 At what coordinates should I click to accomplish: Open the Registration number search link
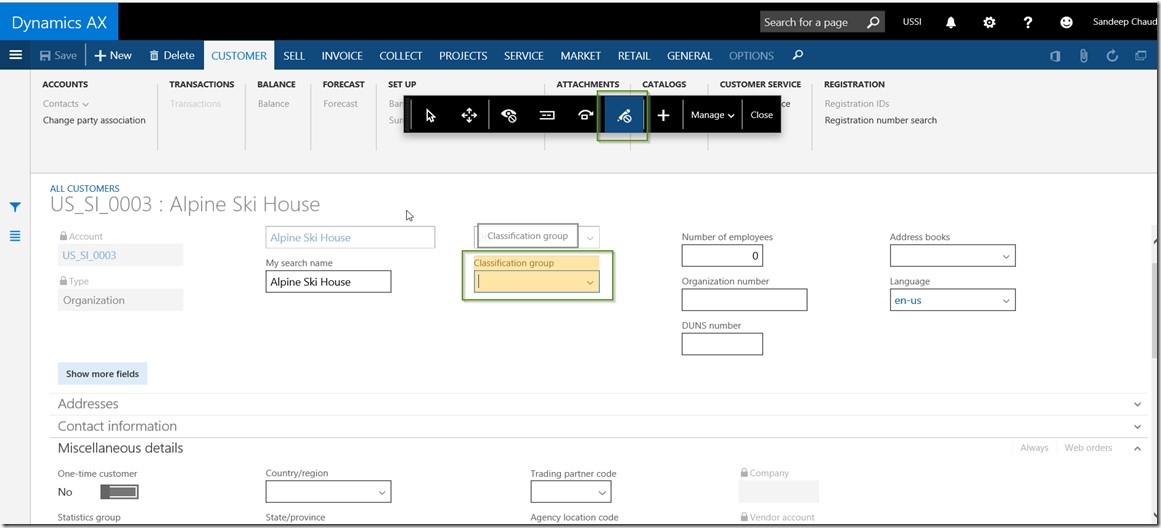coord(880,120)
